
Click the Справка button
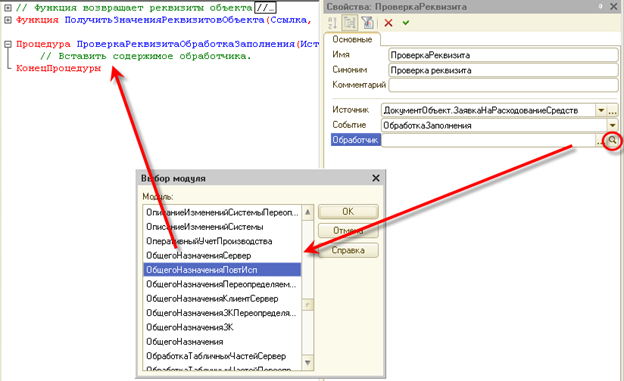[x=348, y=250]
